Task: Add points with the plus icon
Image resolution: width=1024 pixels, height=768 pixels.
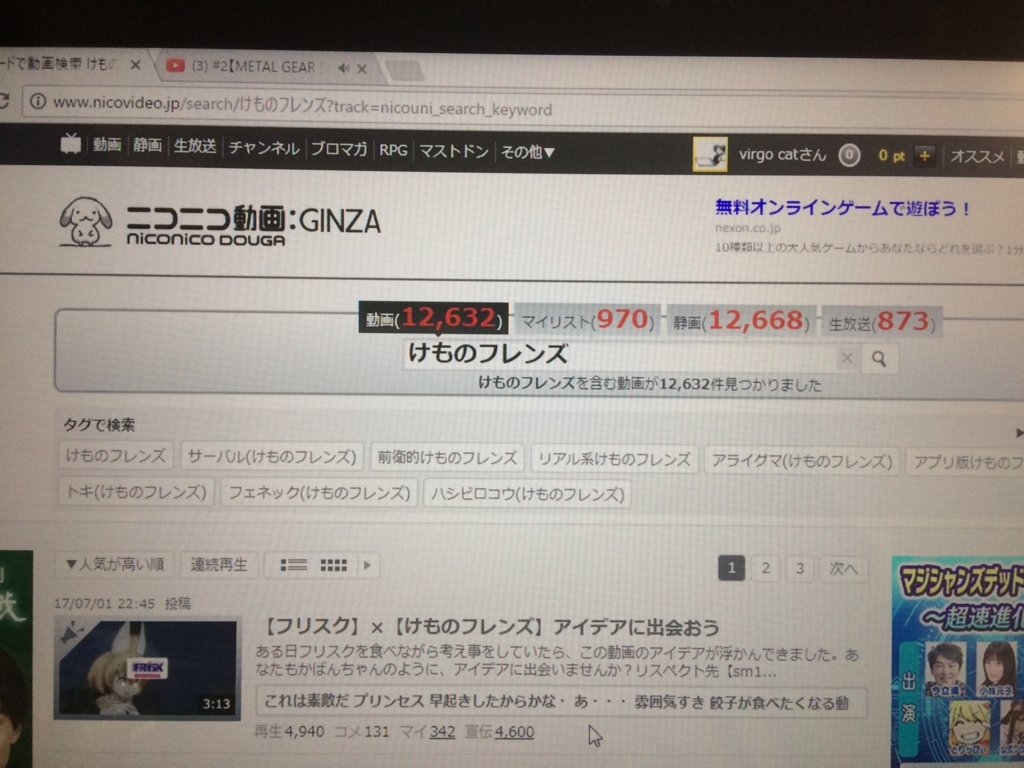Action: (x=924, y=156)
